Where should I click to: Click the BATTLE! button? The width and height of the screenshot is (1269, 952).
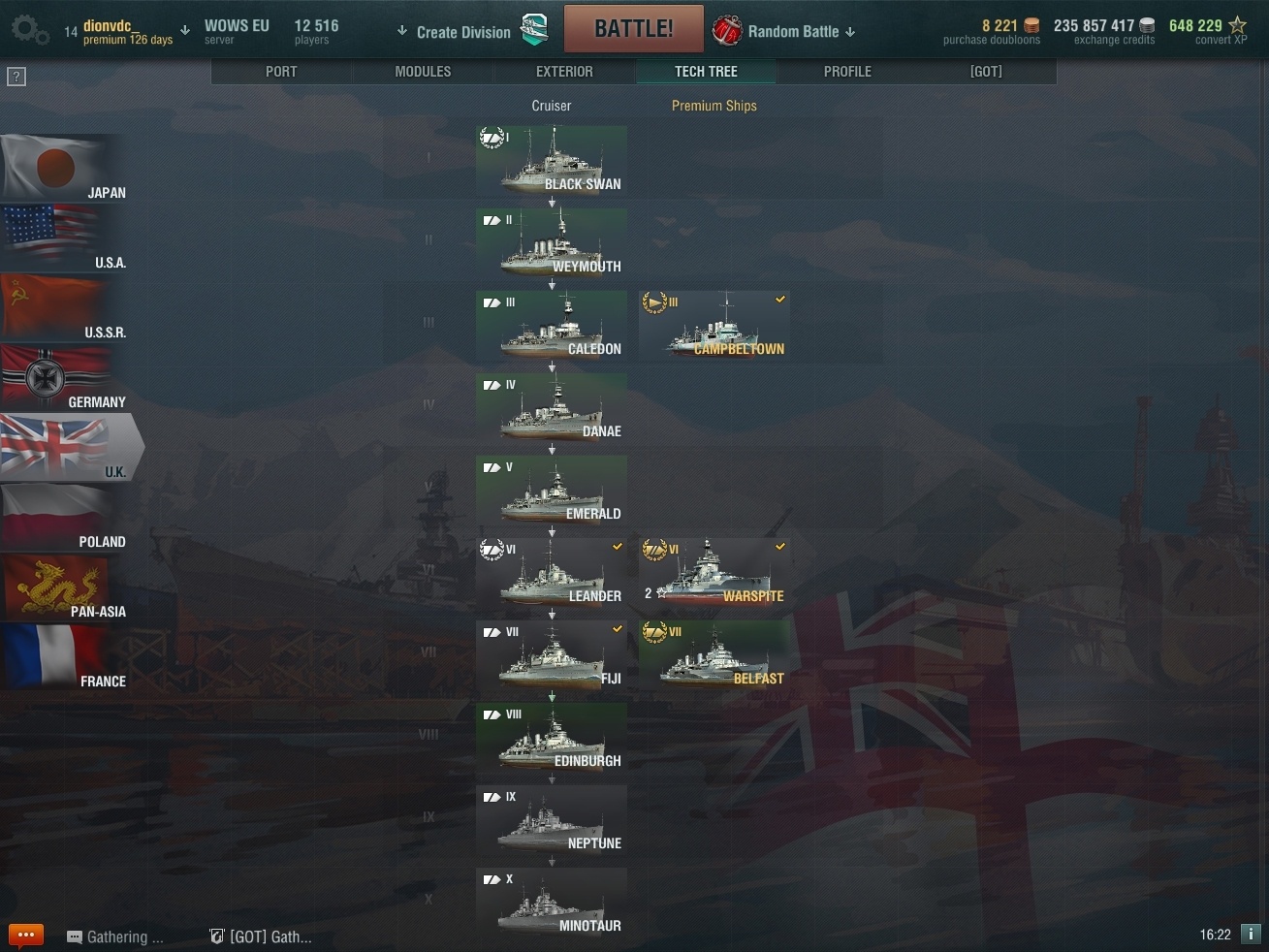tap(634, 29)
